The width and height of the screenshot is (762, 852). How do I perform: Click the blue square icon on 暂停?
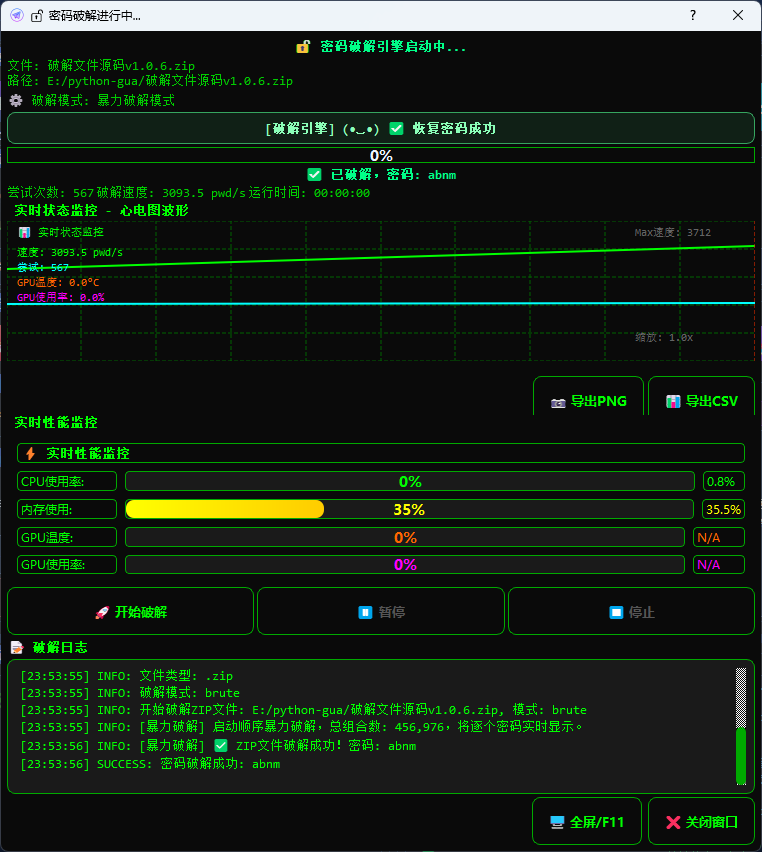(365, 612)
